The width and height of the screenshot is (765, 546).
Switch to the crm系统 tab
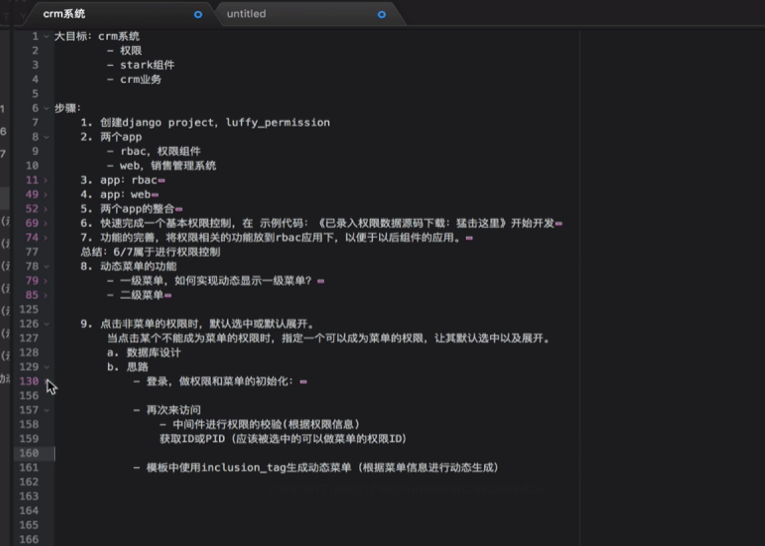coord(120,14)
